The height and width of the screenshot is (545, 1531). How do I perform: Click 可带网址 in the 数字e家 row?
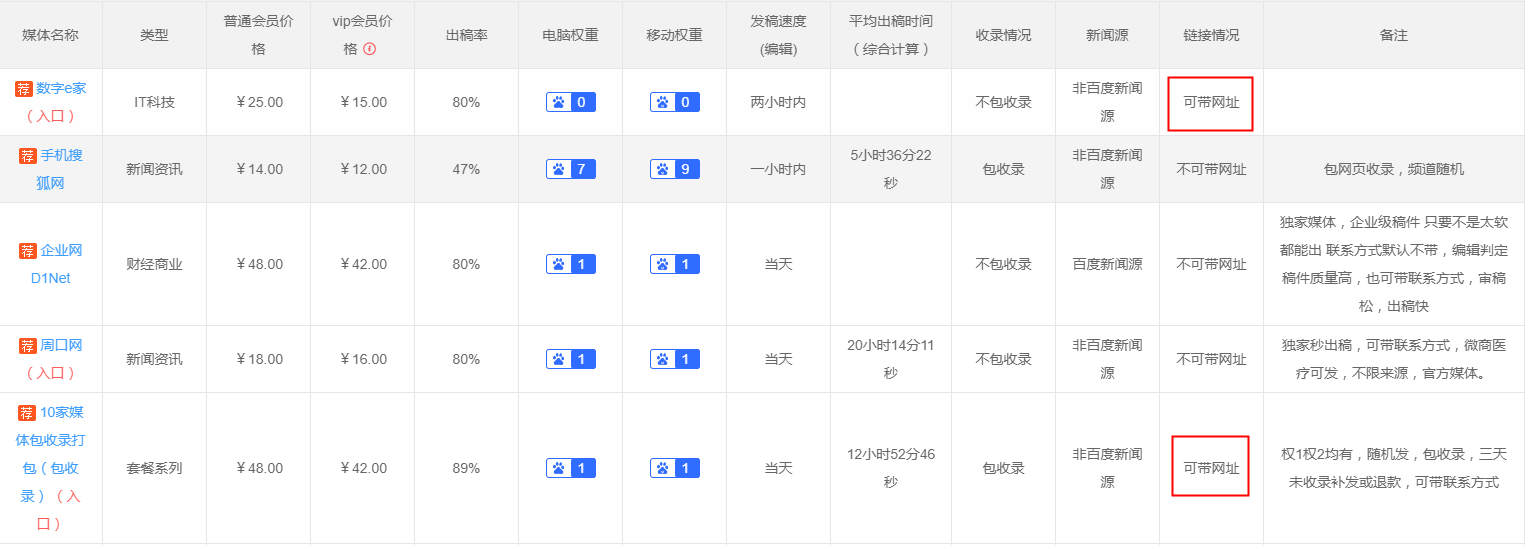[1211, 103]
